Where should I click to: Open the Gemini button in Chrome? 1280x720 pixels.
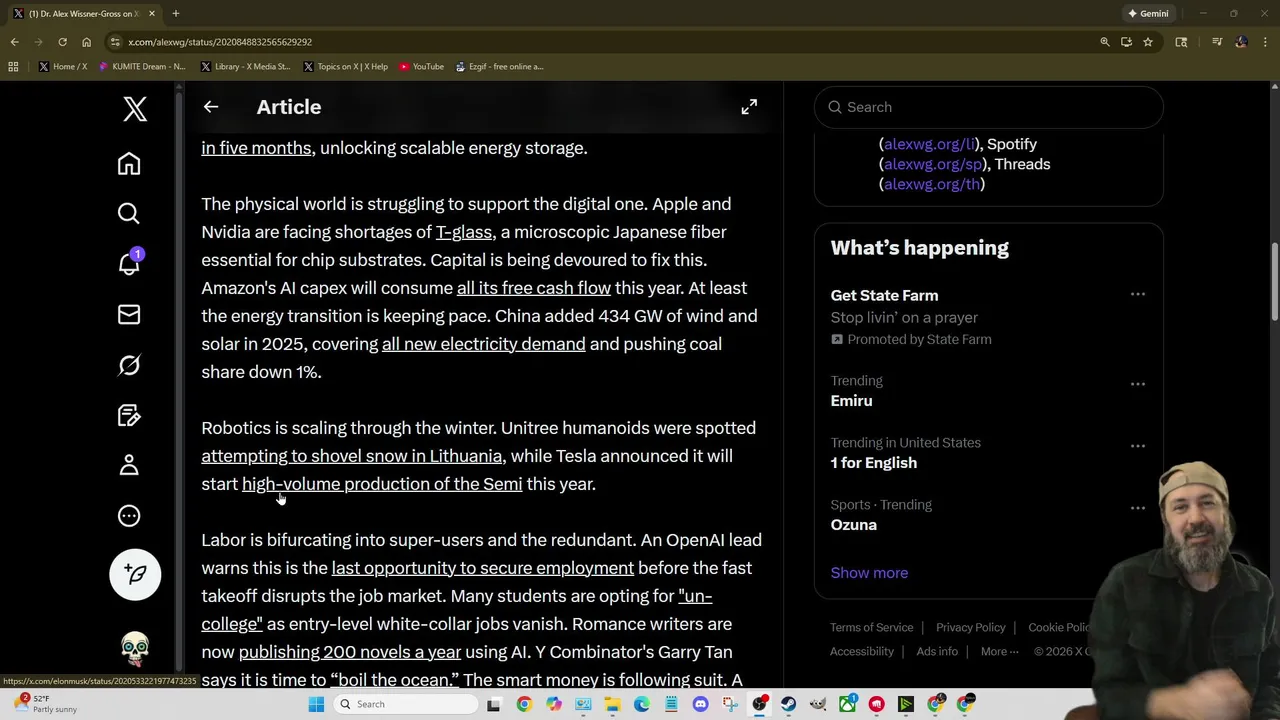[x=1148, y=14]
